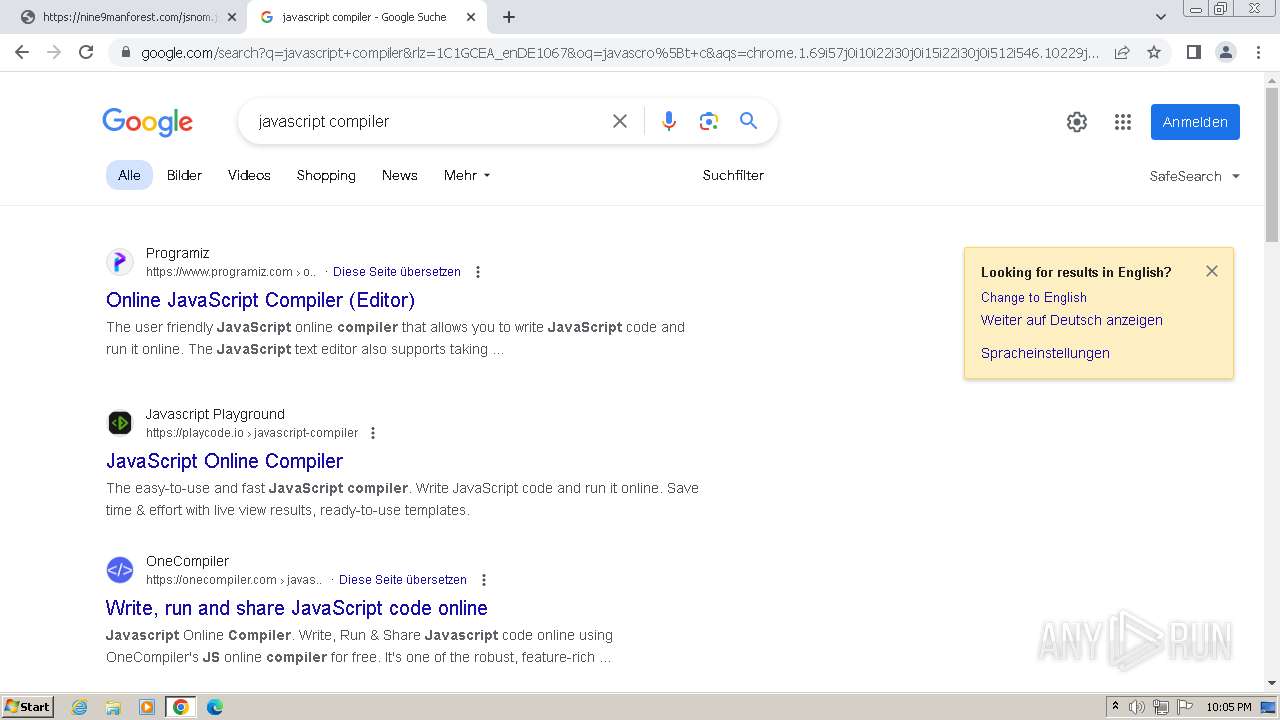Screen dimensions: 1280x720
Task: Open Google apps grid icon
Action: coord(1123,122)
